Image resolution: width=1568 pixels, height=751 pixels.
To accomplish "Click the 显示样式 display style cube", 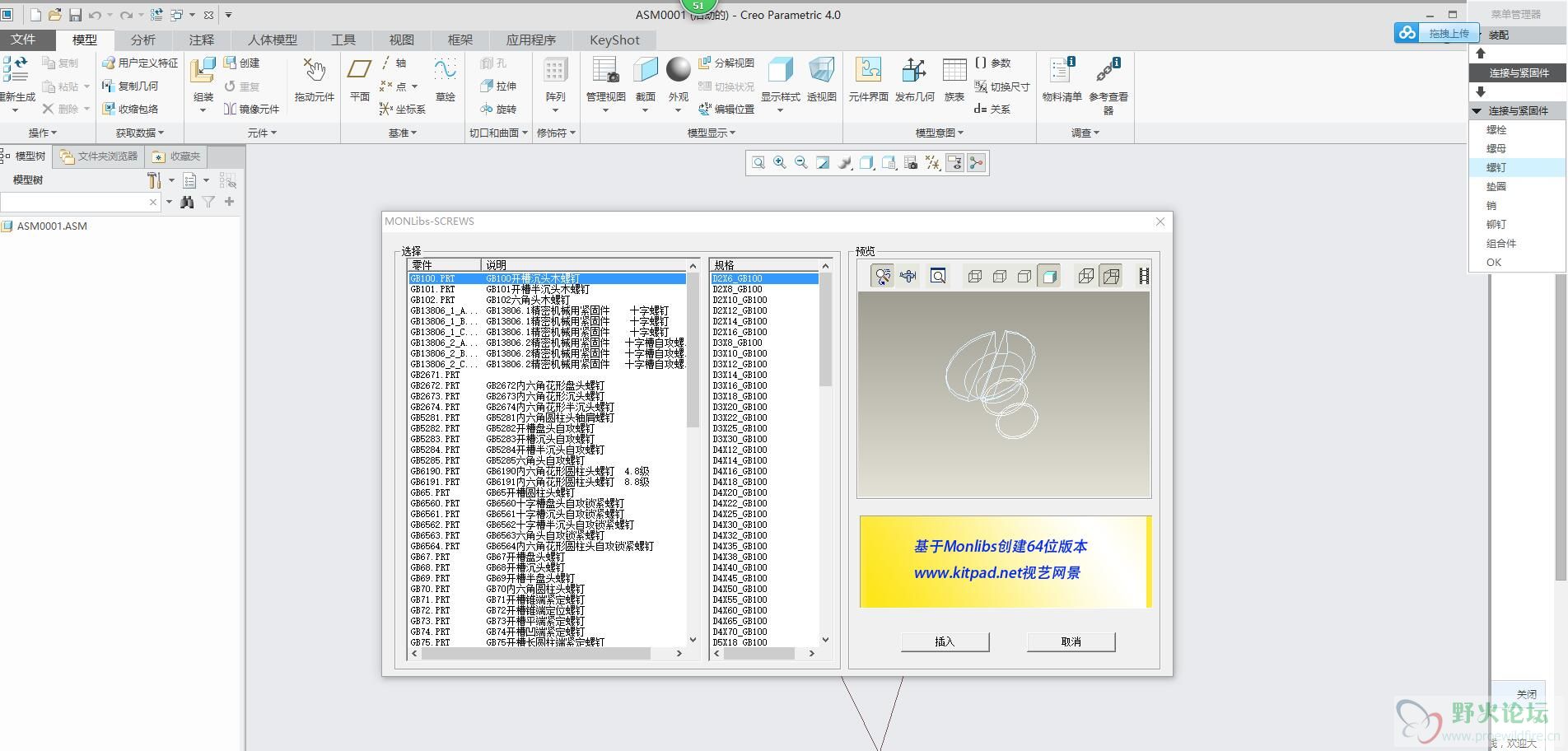I will (x=780, y=70).
